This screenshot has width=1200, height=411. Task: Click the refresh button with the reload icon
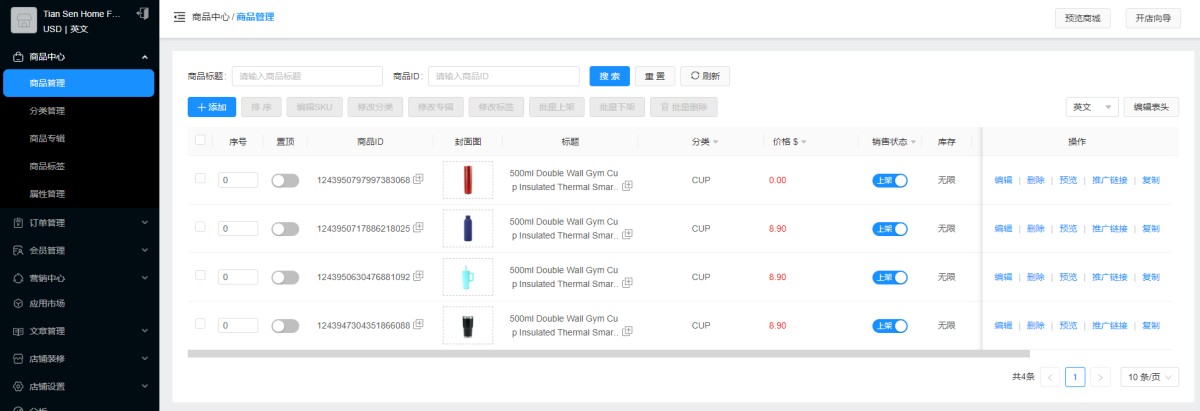coord(705,76)
